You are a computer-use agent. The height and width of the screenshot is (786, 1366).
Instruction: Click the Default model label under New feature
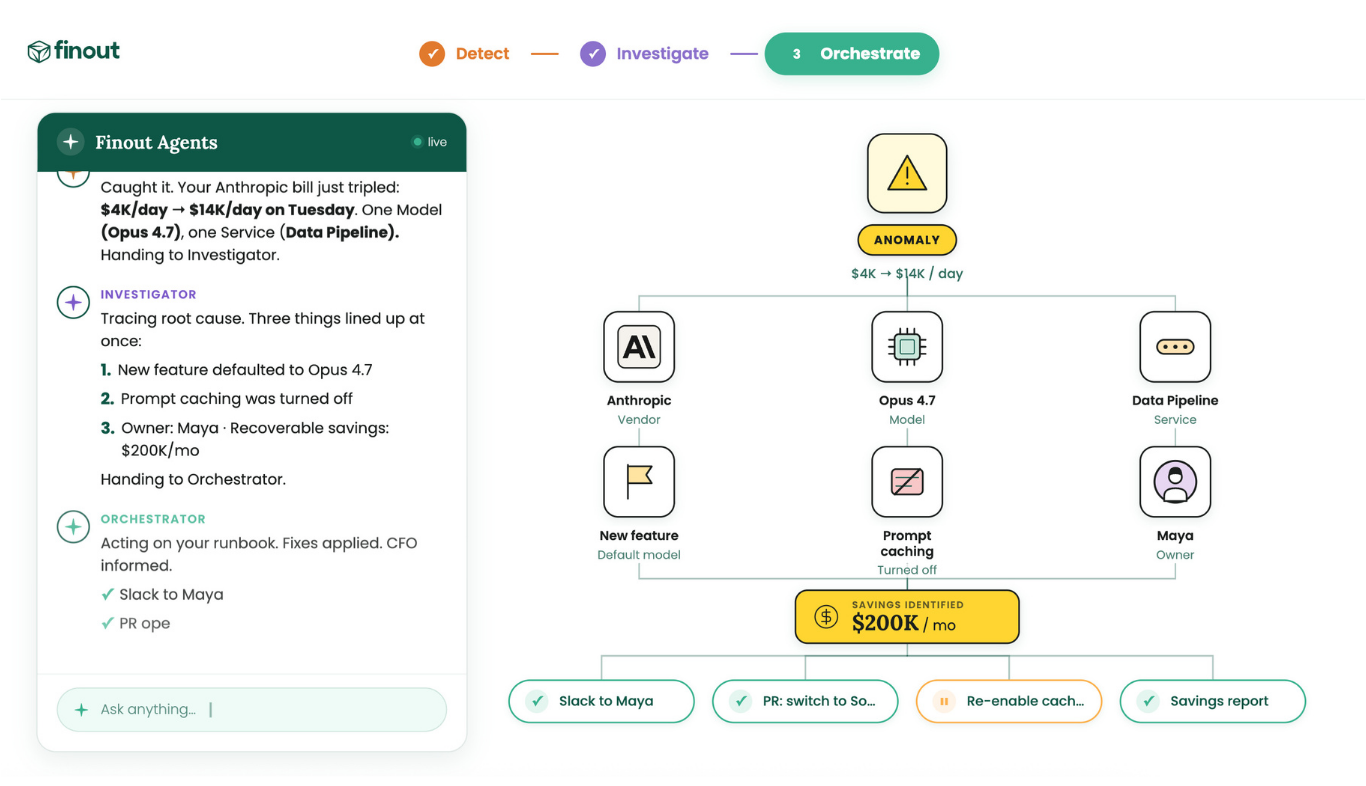[639, 555]
